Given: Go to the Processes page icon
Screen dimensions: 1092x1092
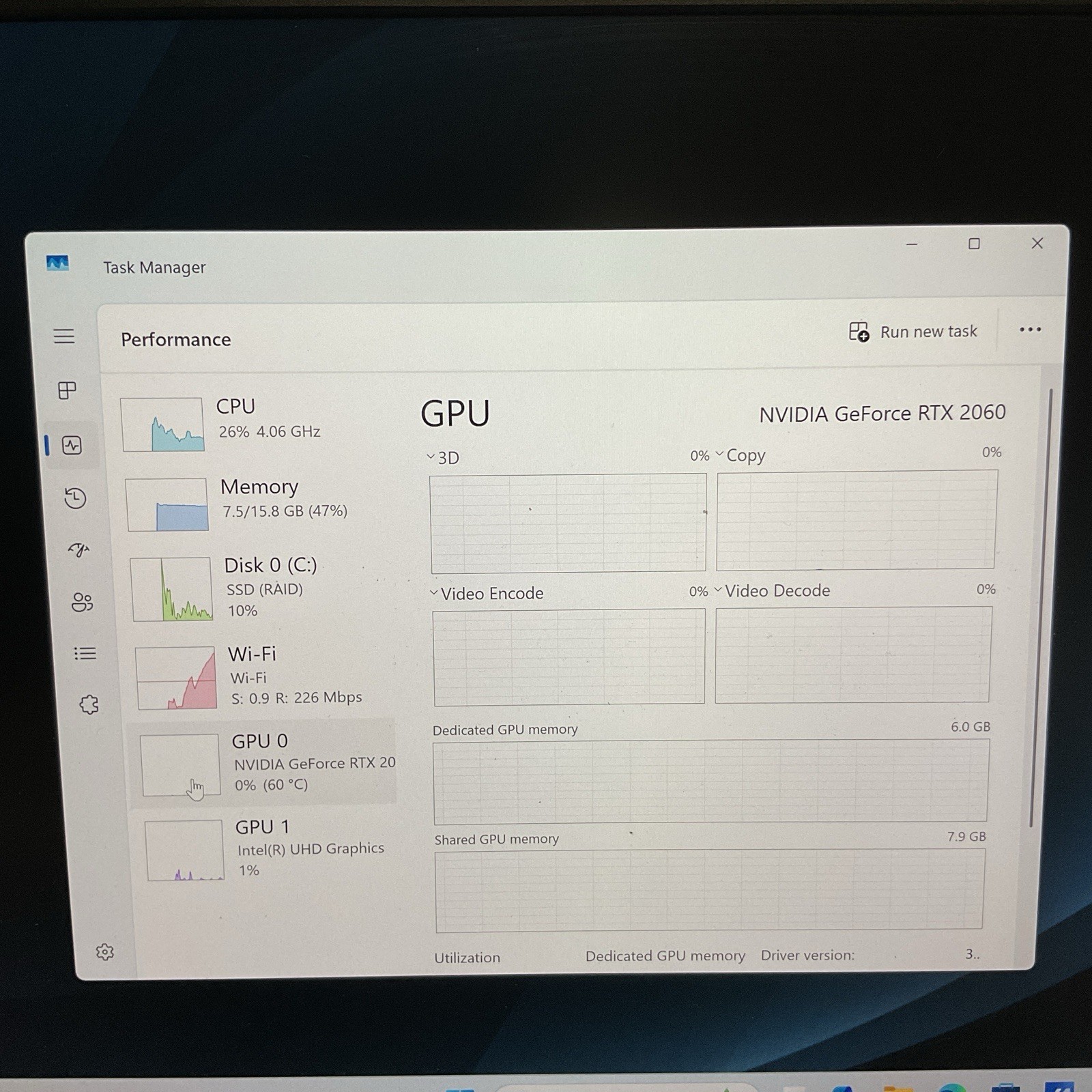Looking at the screenshot, I should pyautogui.click(x=67, y=390).
